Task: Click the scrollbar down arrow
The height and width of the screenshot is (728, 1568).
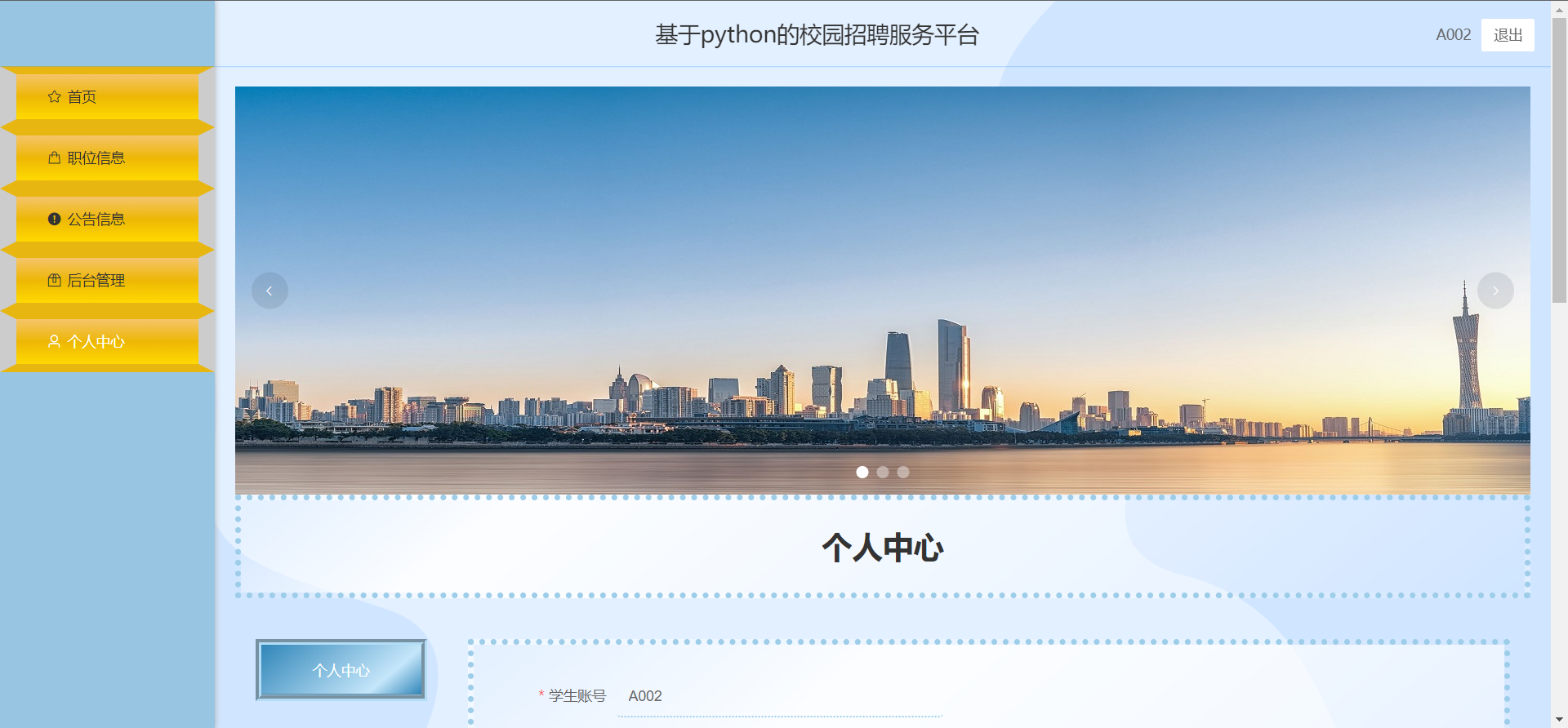Action: click(1559, 720)
